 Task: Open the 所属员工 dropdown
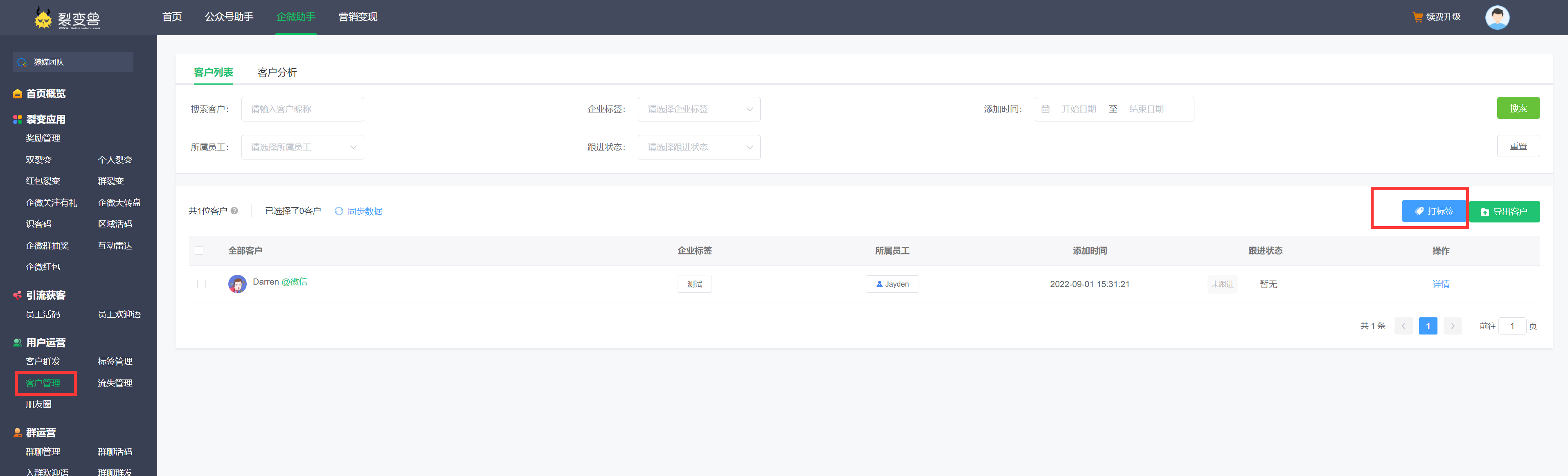click(302, 147)
